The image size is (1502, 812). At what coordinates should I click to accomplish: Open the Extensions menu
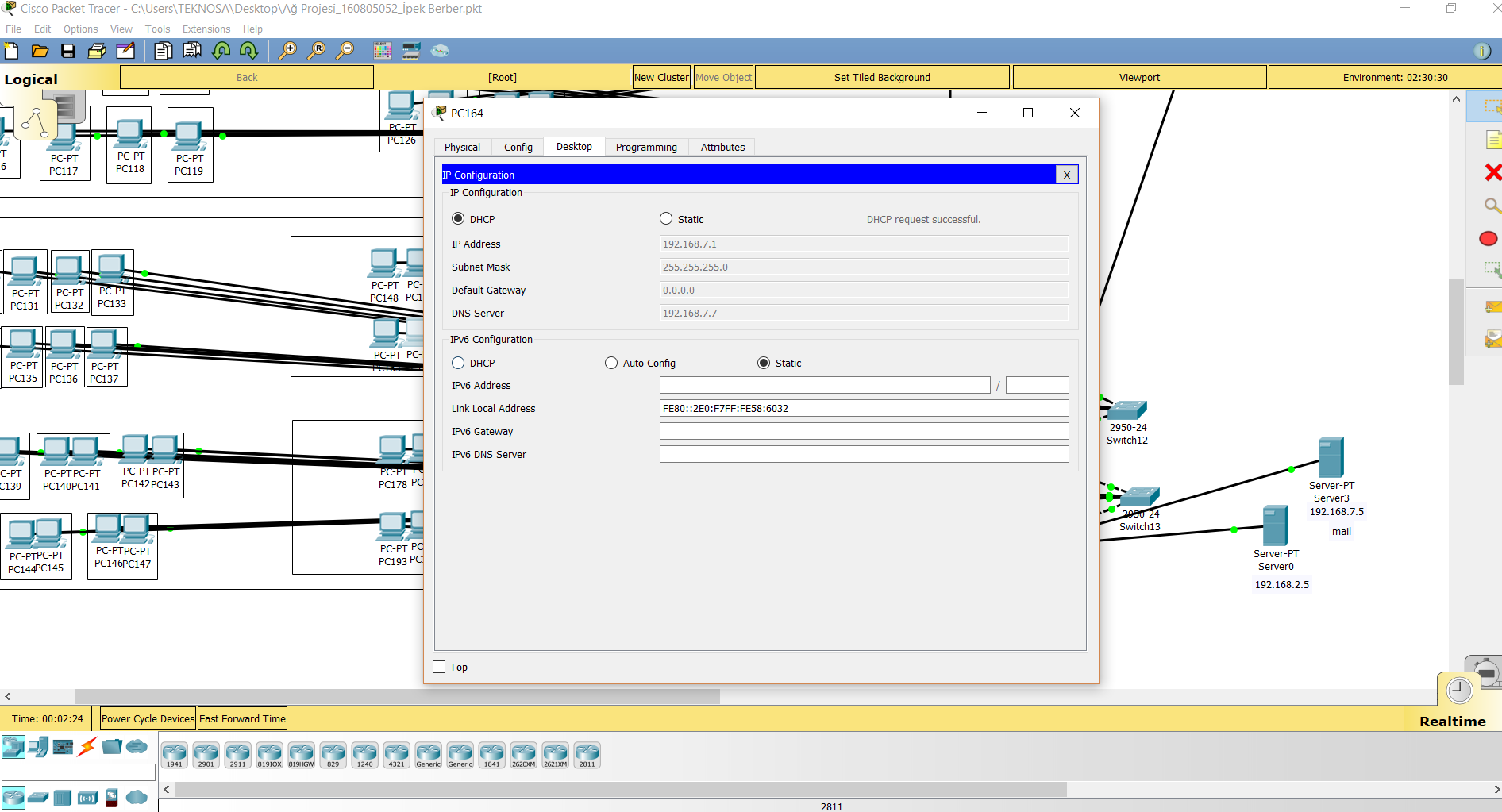pyautogui.click(x=206, y=29)
